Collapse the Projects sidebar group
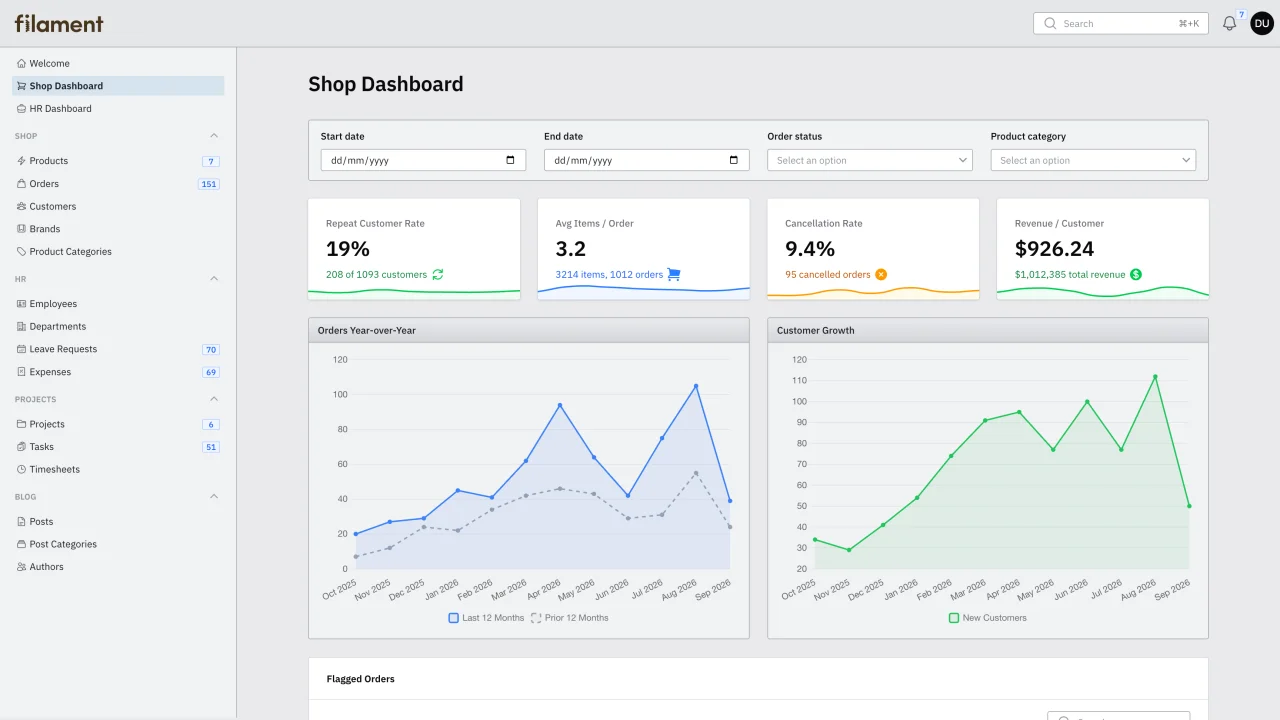Image resolution: width=1280 pixels, height=720 pixels. point(213,399)
